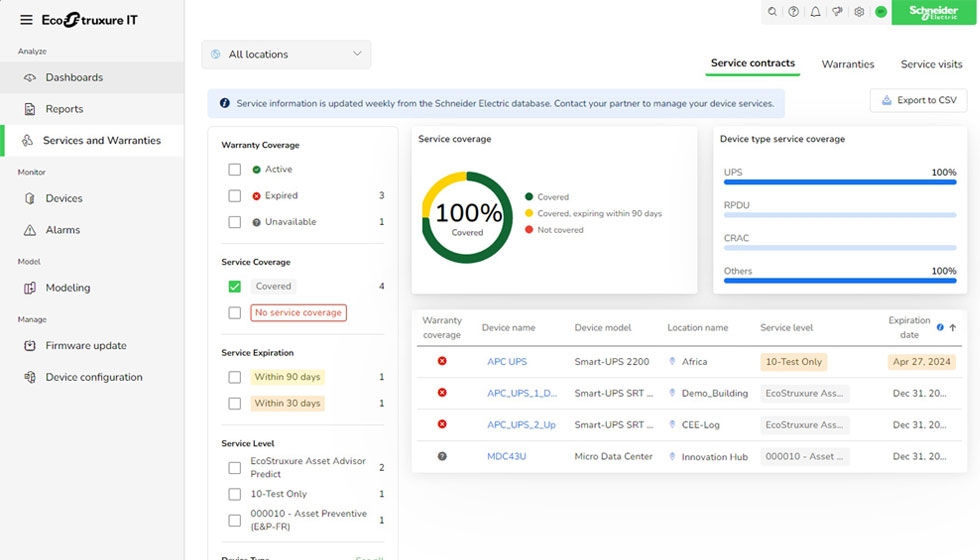Image resolution: width=980 pixels, height=560 pixels.
Task: Toggle the hamburger menu icon
Action: 26,20
